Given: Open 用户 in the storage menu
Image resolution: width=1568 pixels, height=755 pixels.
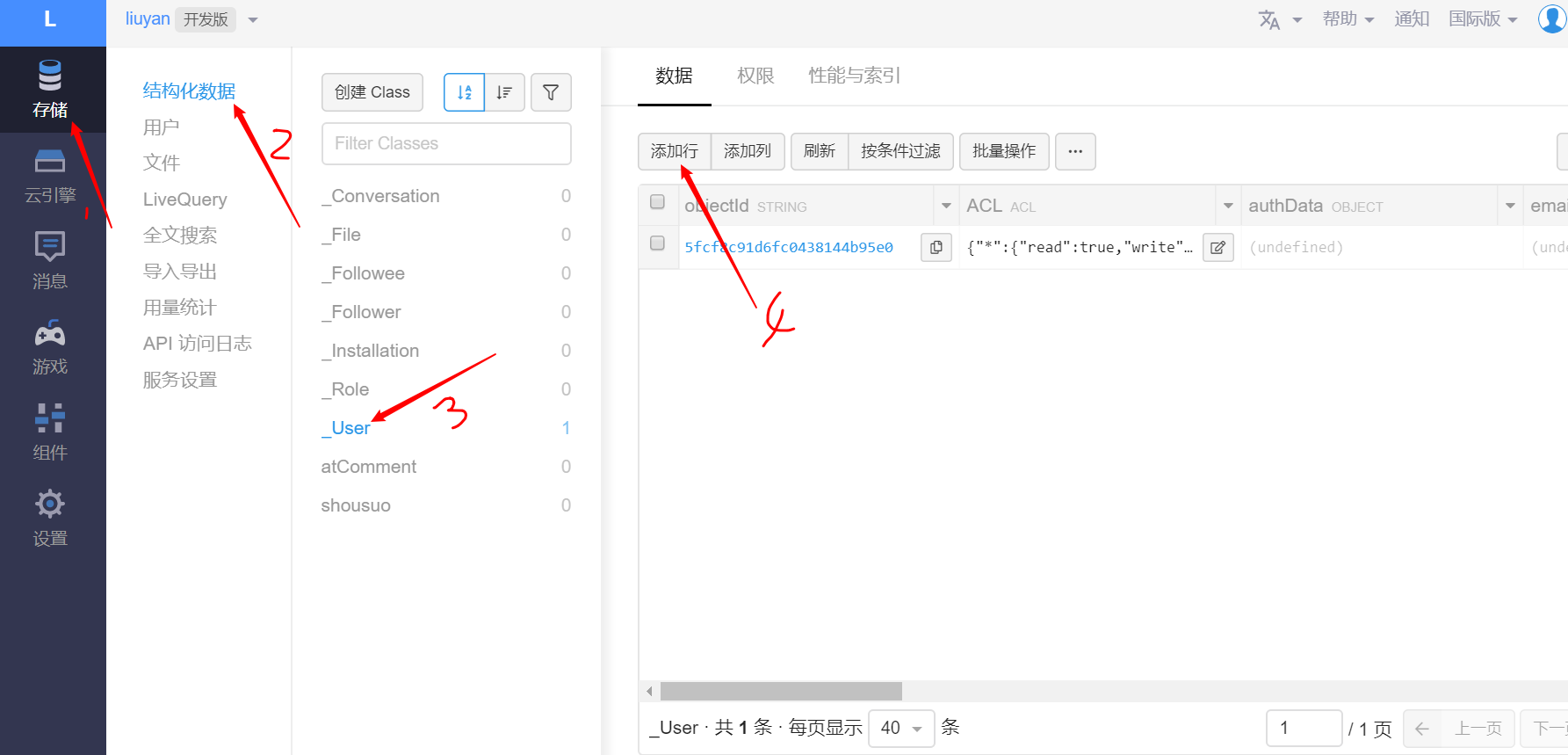Looking at the screenshot, I should [162, 127].
